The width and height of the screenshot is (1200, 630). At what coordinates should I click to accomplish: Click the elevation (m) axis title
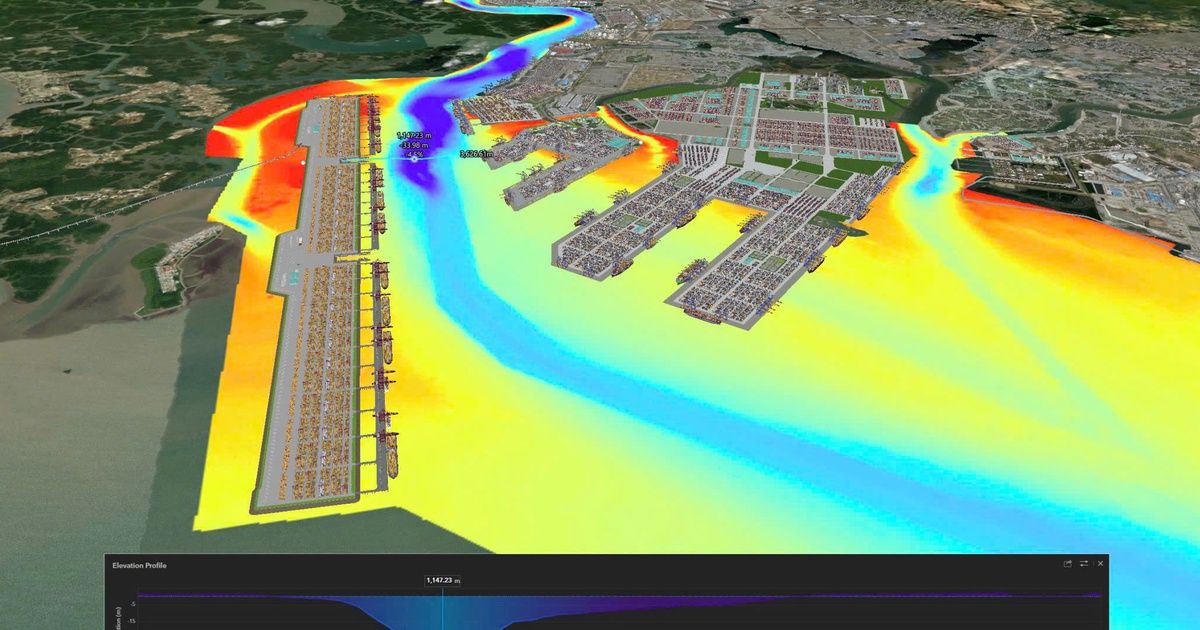[118, 618]
